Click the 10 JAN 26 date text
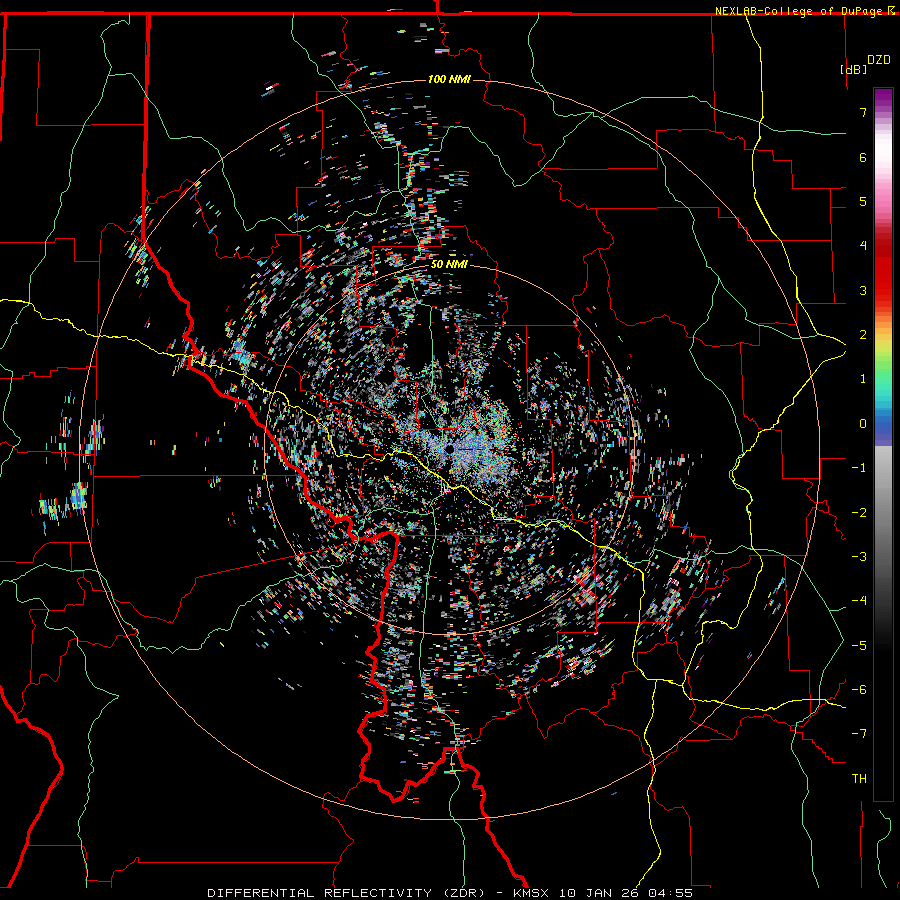The height and width of the screenshot is (900, 900). 599,893
